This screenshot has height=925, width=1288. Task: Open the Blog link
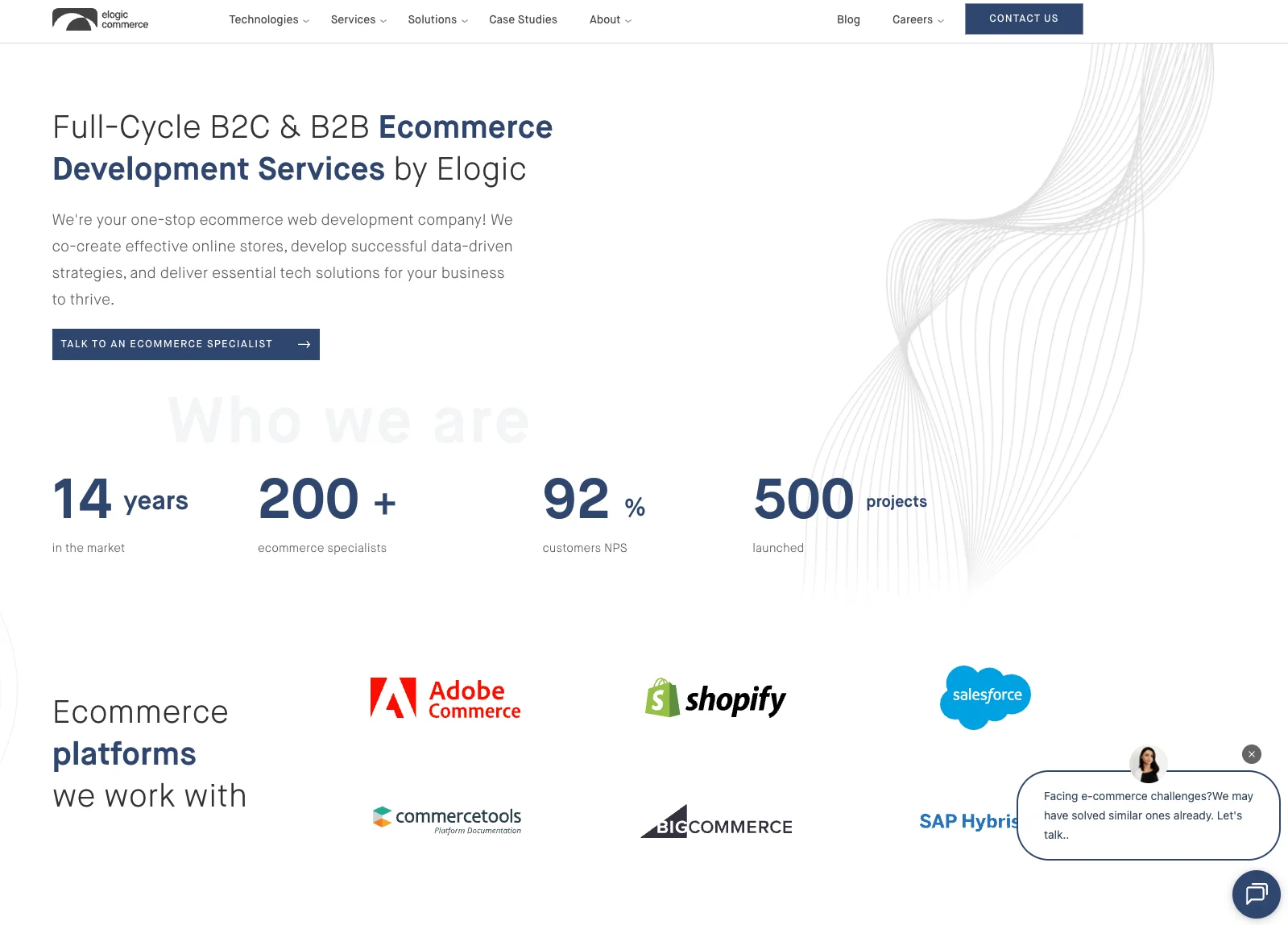click(848, 19)
